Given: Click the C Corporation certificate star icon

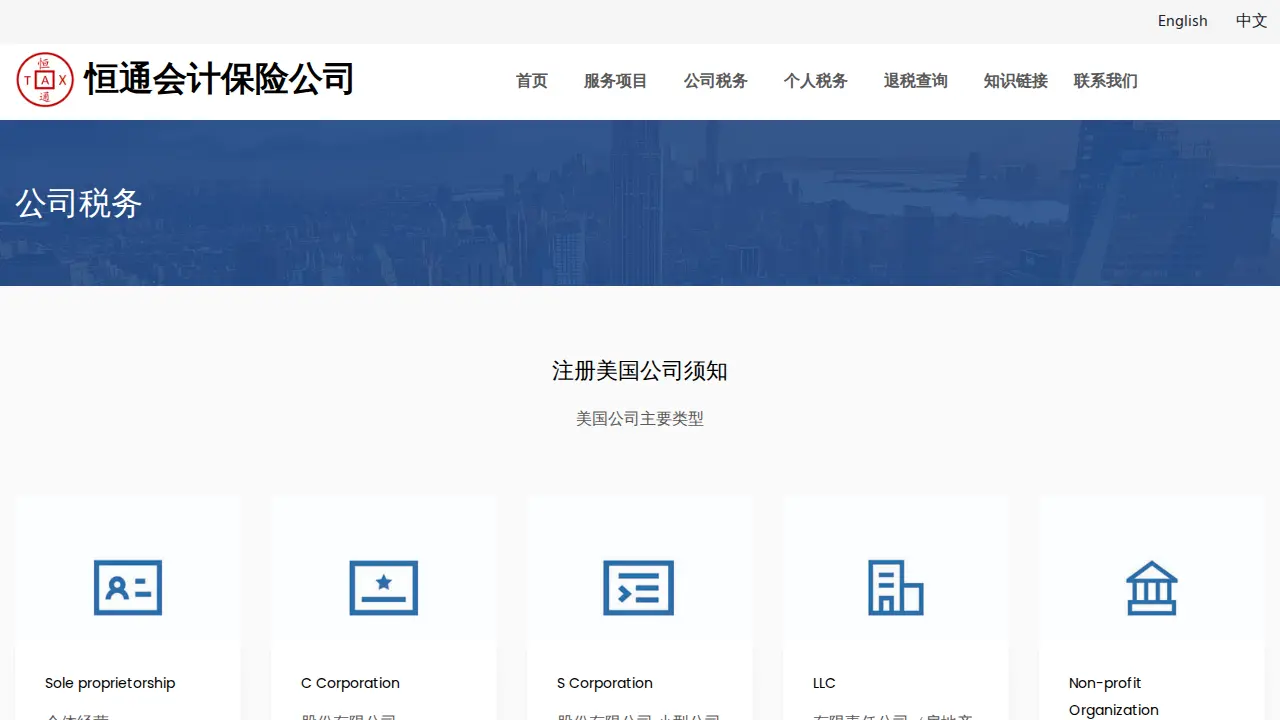Looking at the screenshot, I should pyautogui.click(x=384, y=587).
